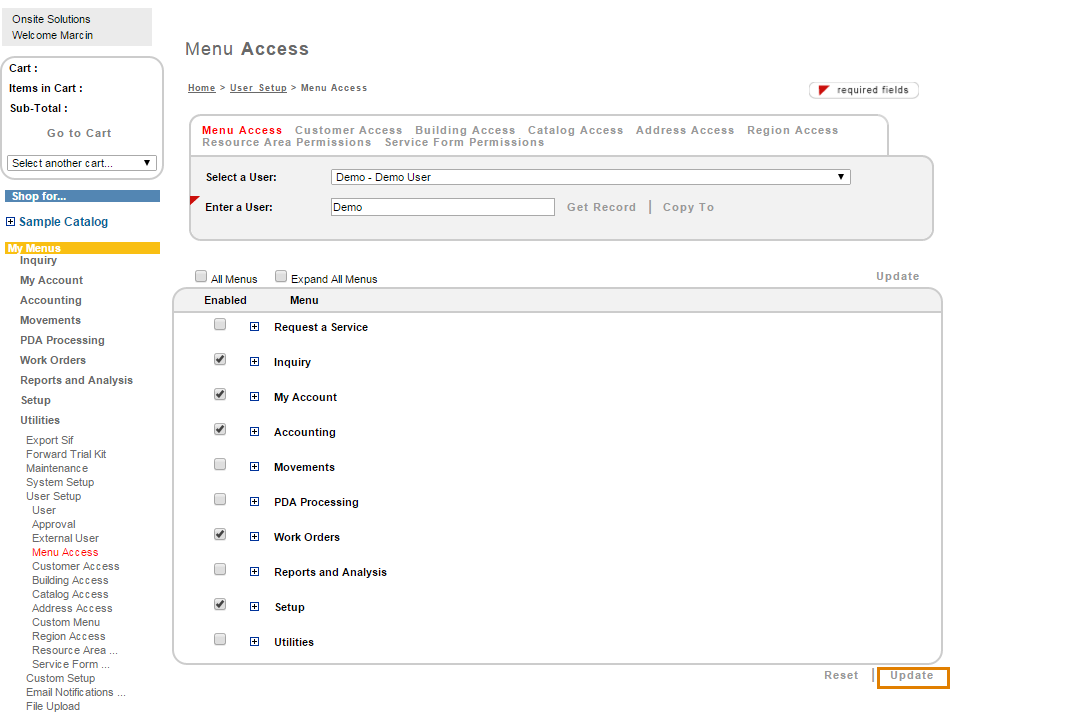
Task: Expand the Accounting plus icon in table
Action: coord(254,432)
